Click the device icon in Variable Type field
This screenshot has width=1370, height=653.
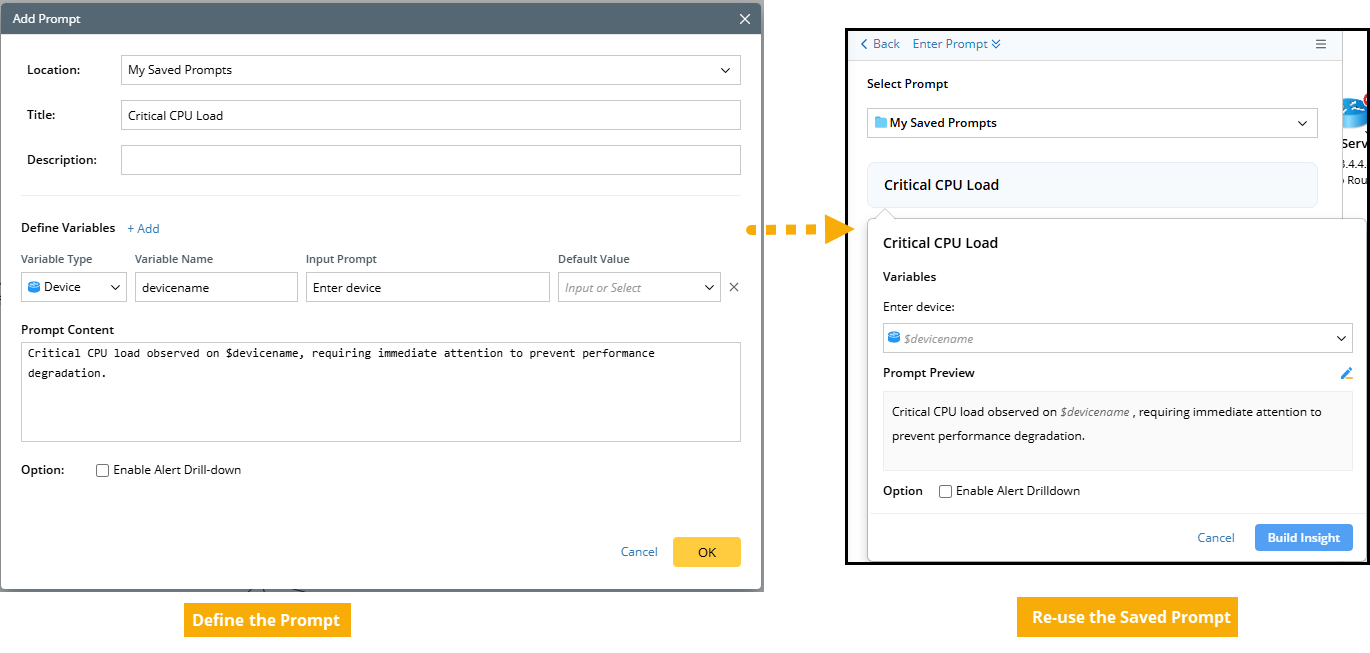click(34, 287)
